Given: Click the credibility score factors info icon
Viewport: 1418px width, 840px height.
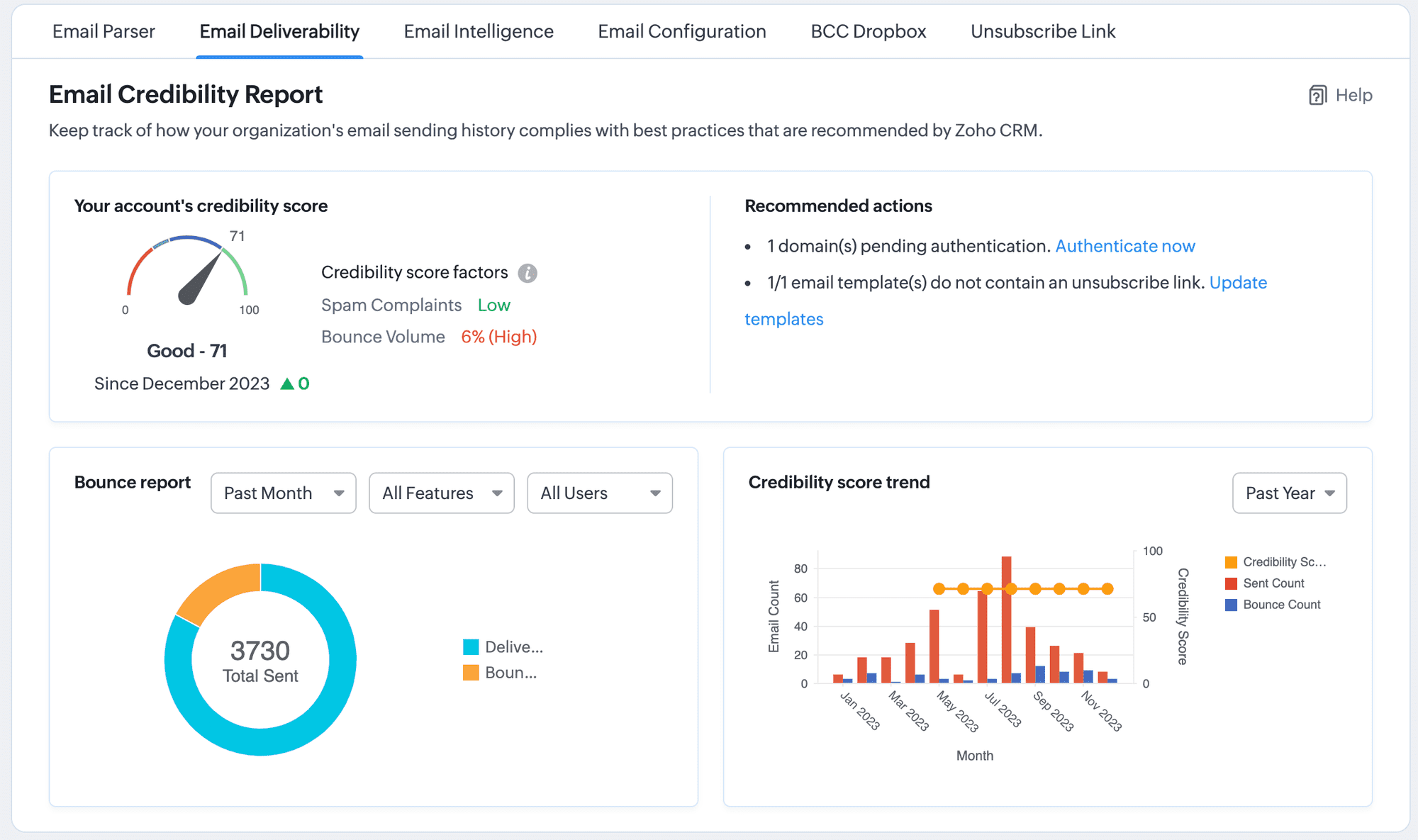Looking at the screenshot, I should coord(527,273).
